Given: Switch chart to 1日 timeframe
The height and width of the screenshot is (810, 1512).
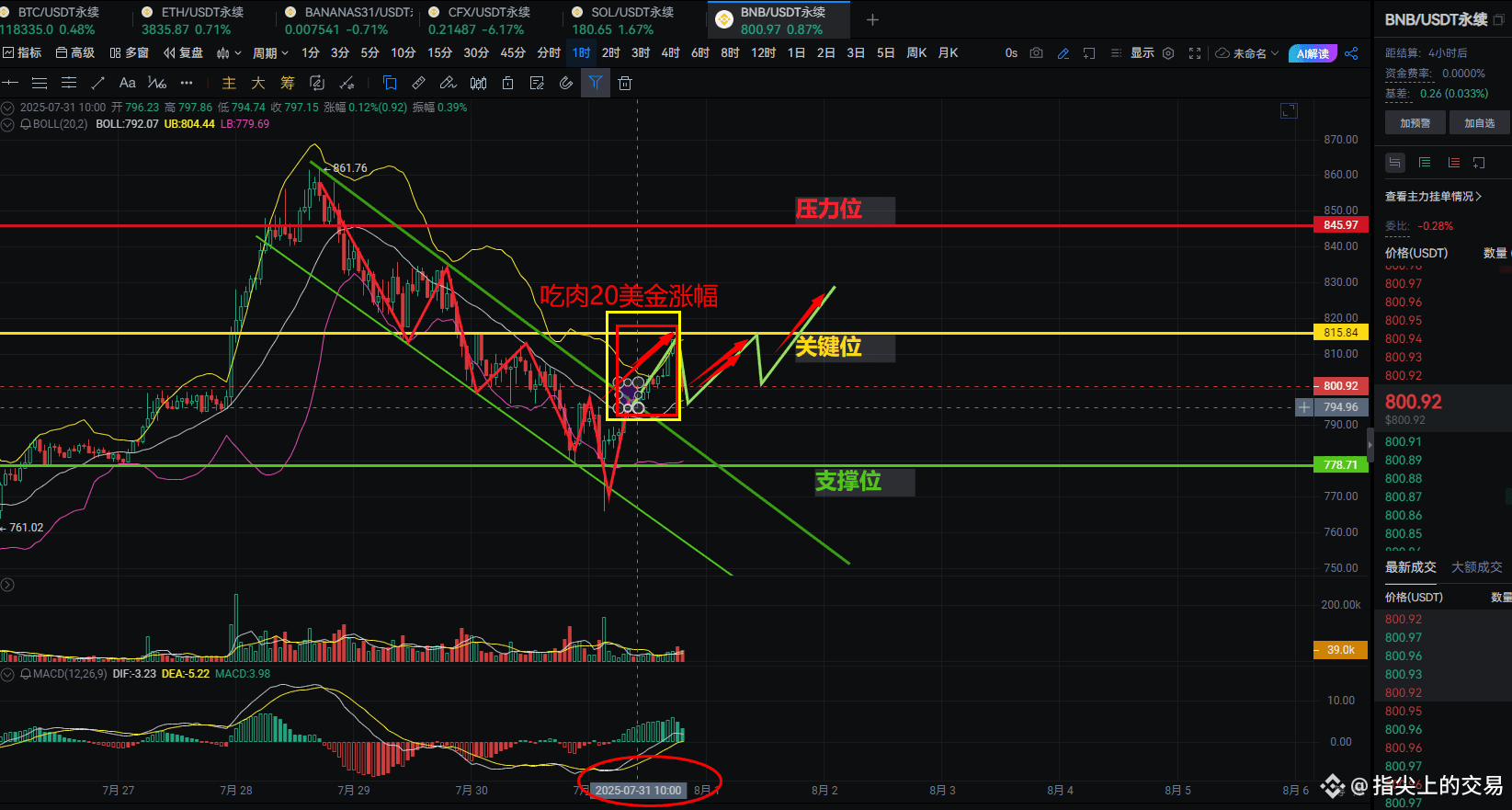Looking at the screenshot, I should [x=796, y=53].
